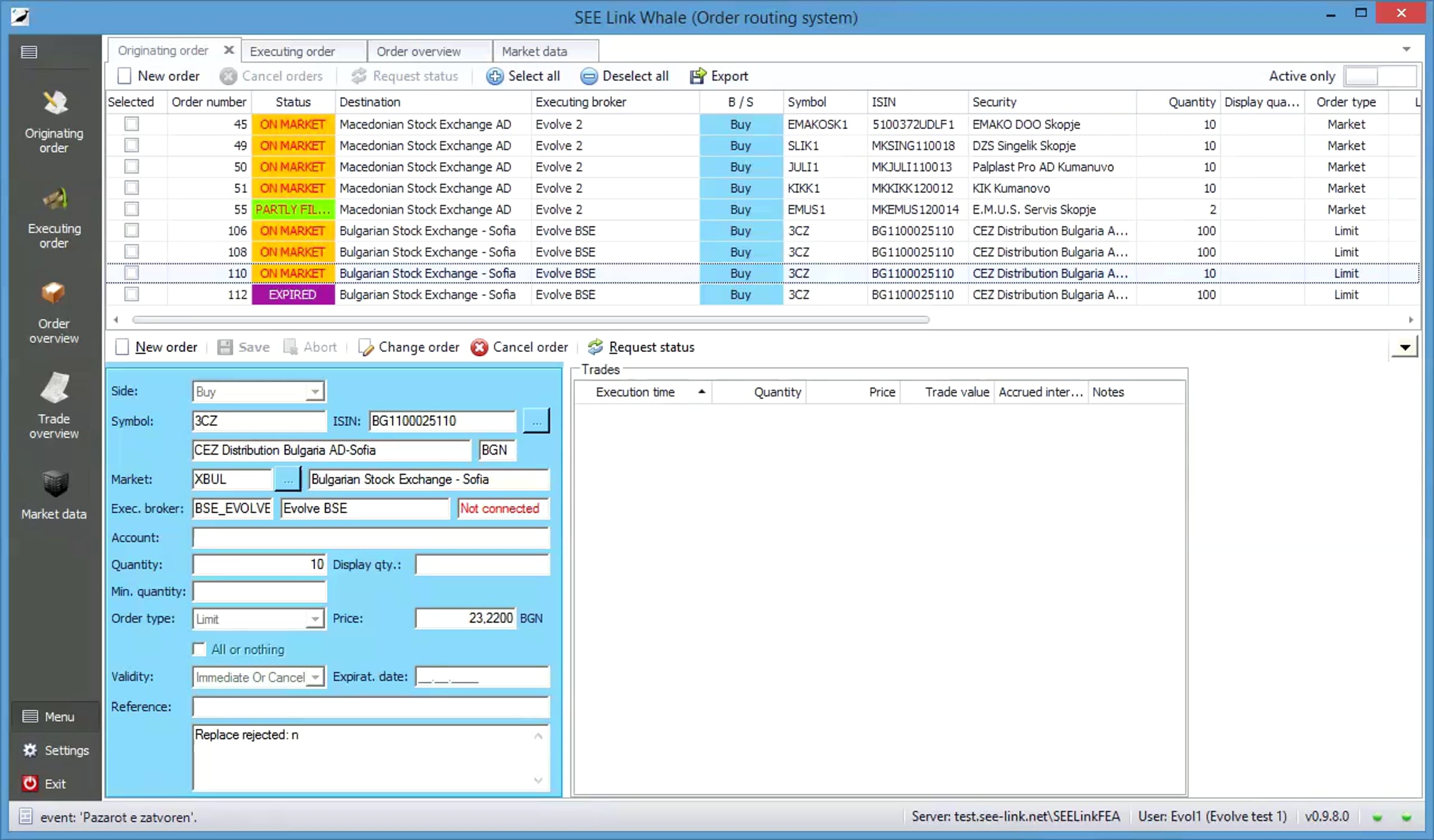Expand the Side combo box
1434x840 pixels.
coord(315,392)
